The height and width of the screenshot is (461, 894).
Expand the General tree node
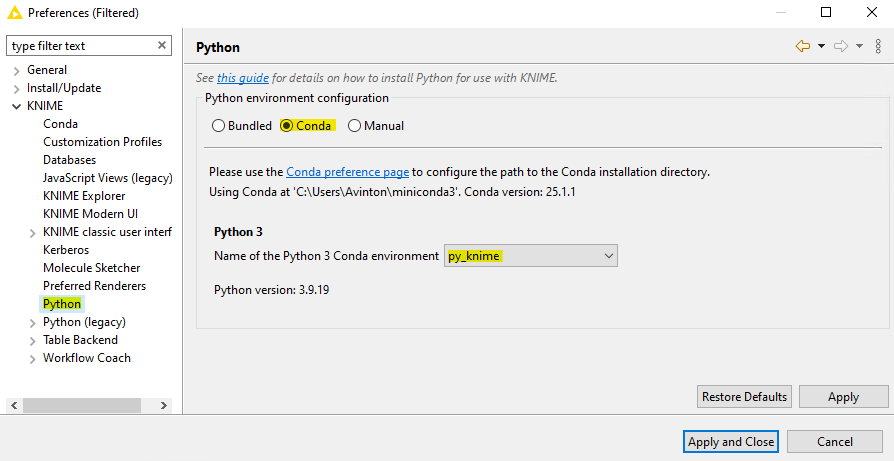[17, 71]
